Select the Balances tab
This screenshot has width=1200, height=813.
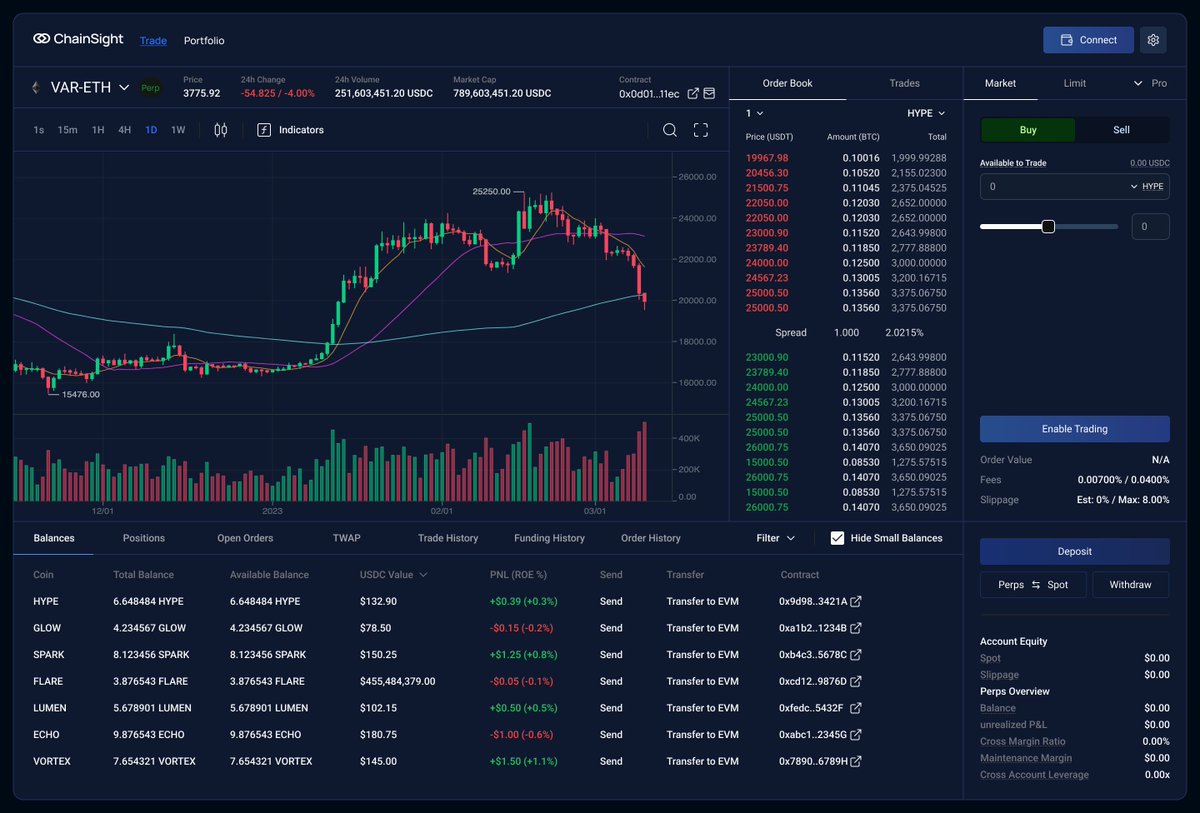pos(54,538)
